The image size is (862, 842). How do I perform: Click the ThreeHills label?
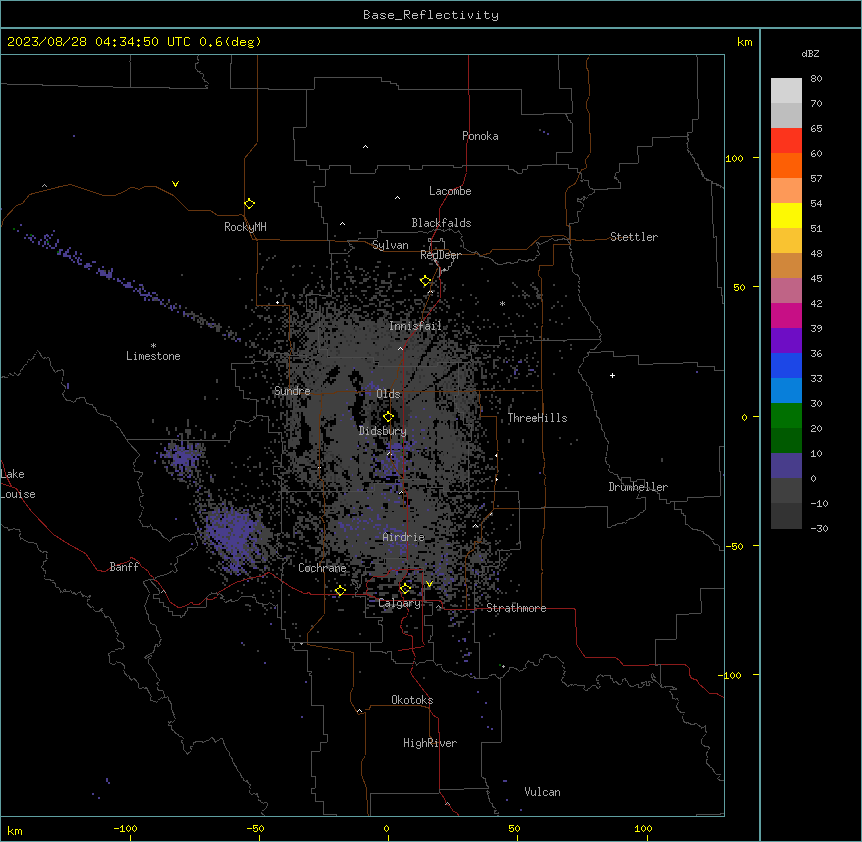[537, 418]
